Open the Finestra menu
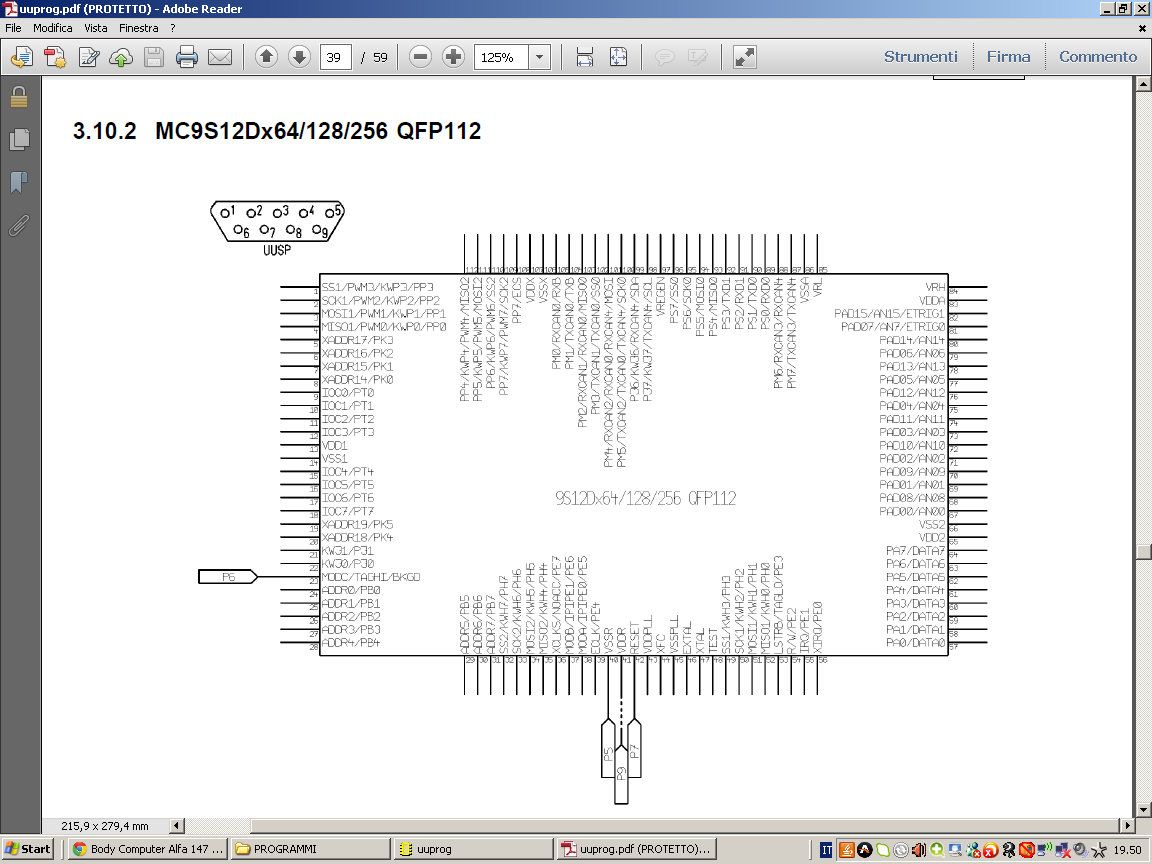Image resolution: width=1152 pixels, height=864 pixels. pos(139,28)
